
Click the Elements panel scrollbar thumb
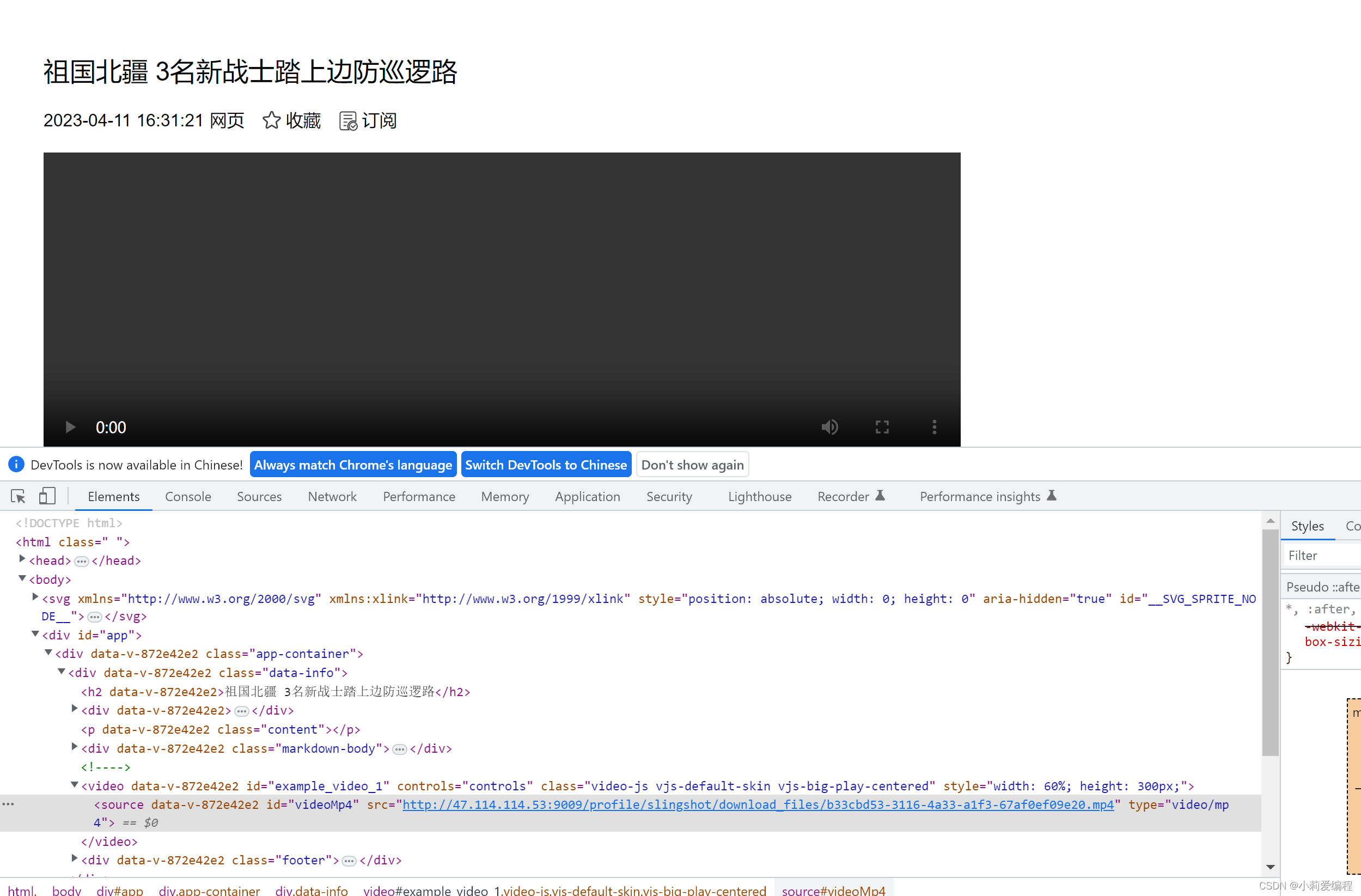click(x=1270, y=643)
